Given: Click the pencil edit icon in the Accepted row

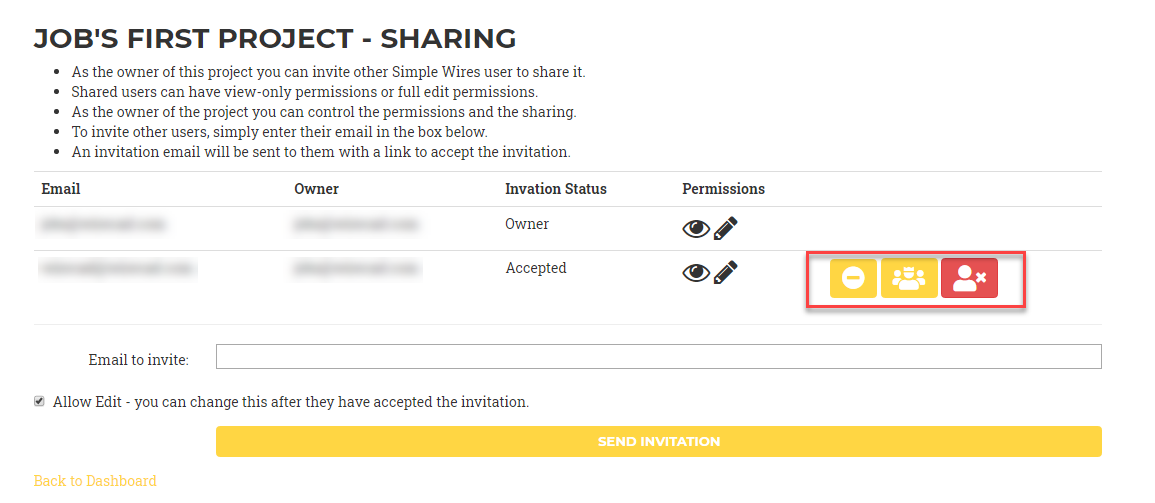Looking at the screenshot, I should coord(726,272).
